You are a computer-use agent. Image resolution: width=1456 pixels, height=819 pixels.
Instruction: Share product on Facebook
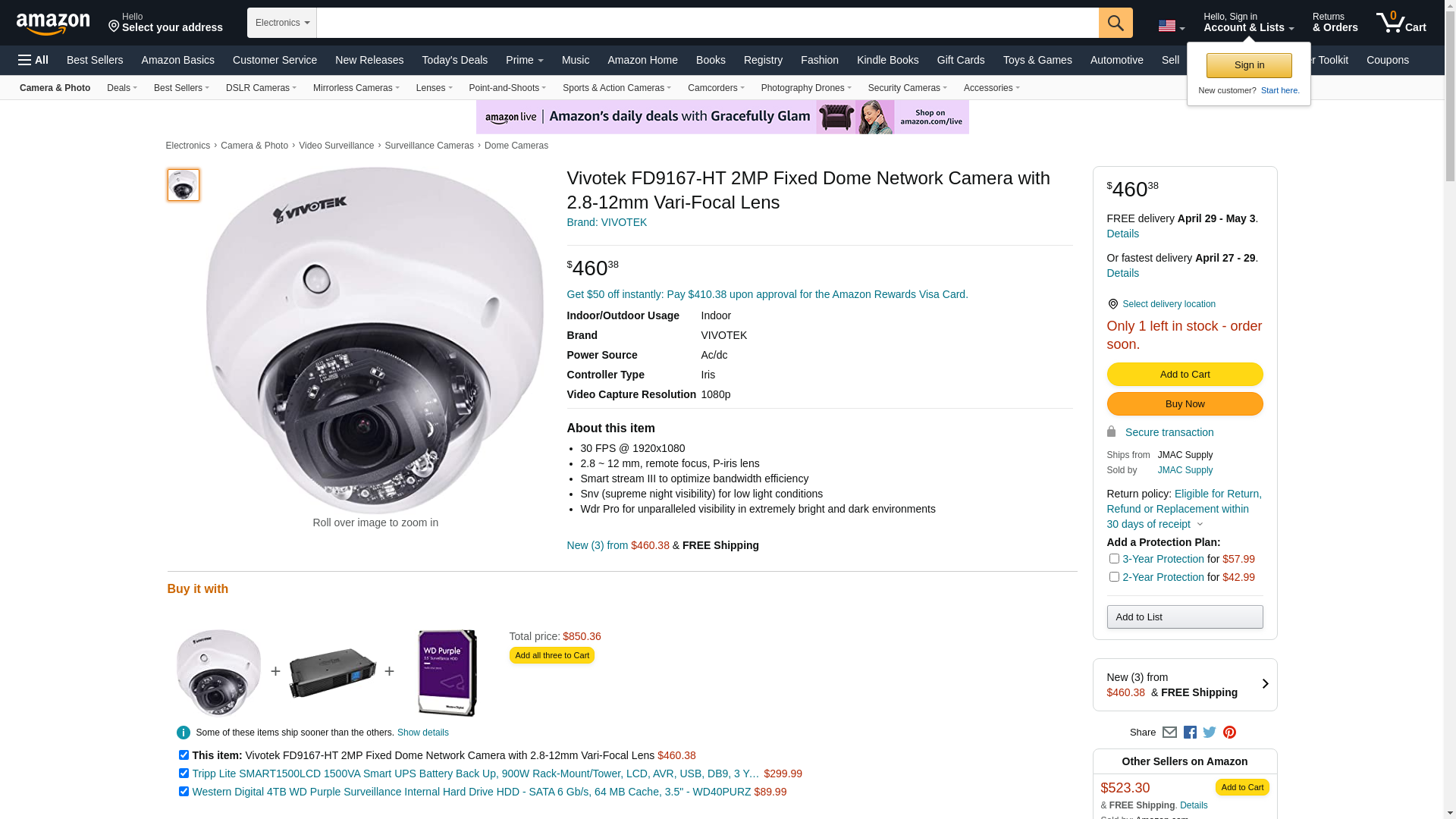tap(1190, 733)
